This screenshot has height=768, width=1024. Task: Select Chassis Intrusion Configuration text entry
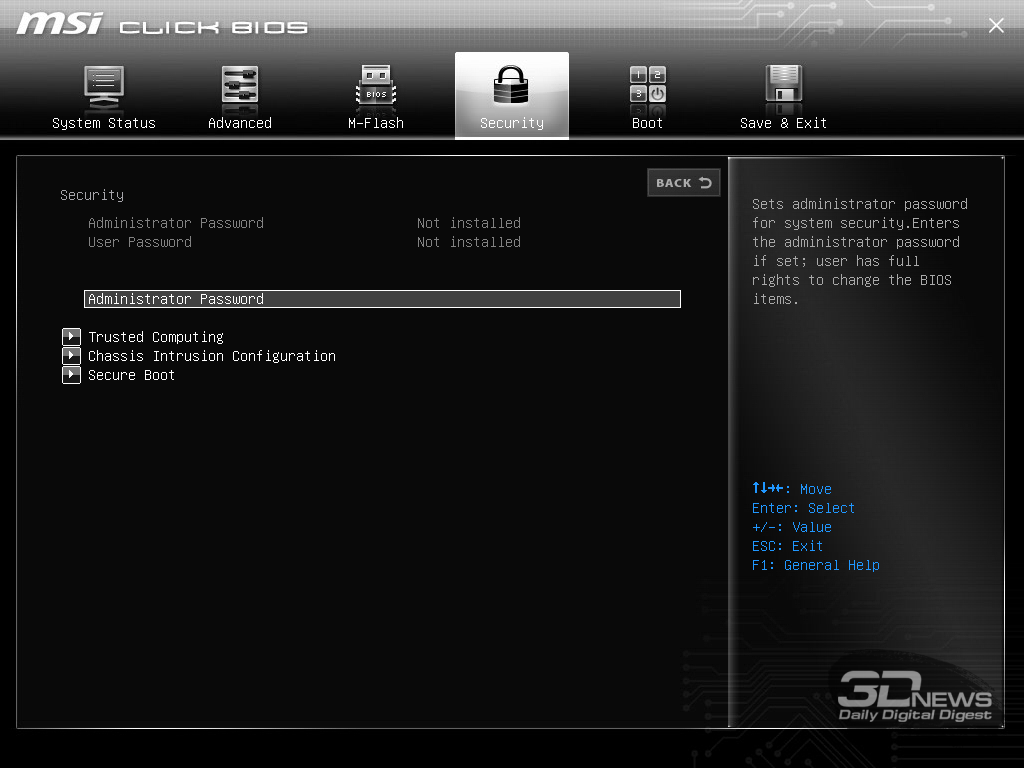212,356
